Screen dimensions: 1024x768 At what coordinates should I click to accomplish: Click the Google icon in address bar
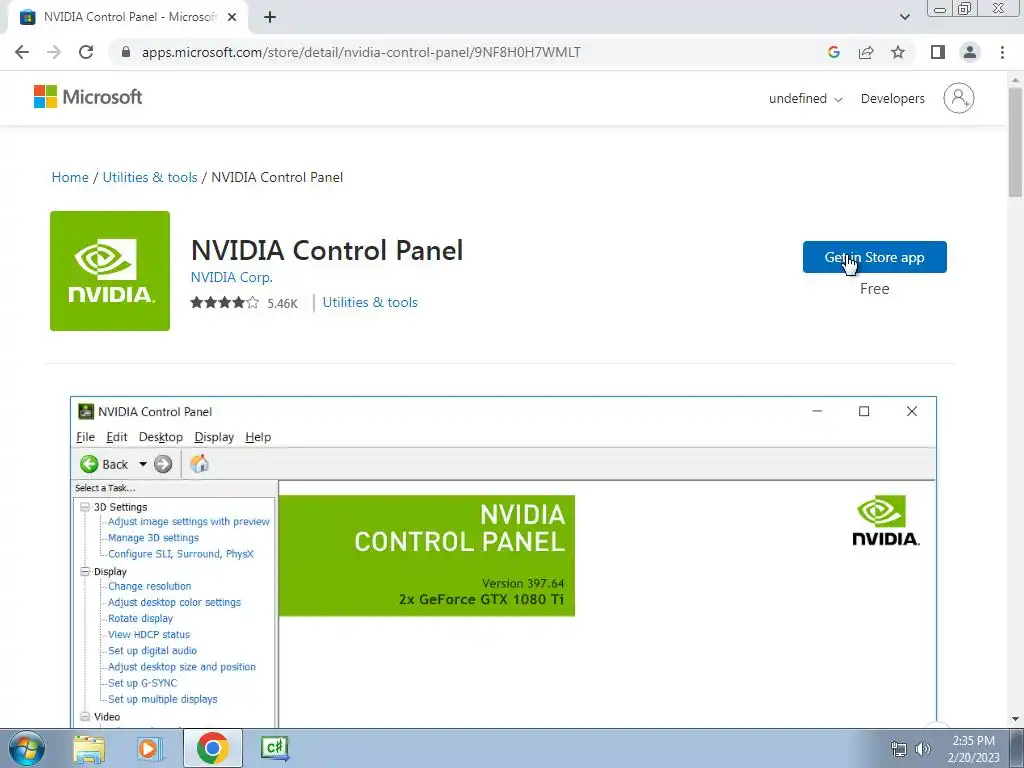(833, 52)
